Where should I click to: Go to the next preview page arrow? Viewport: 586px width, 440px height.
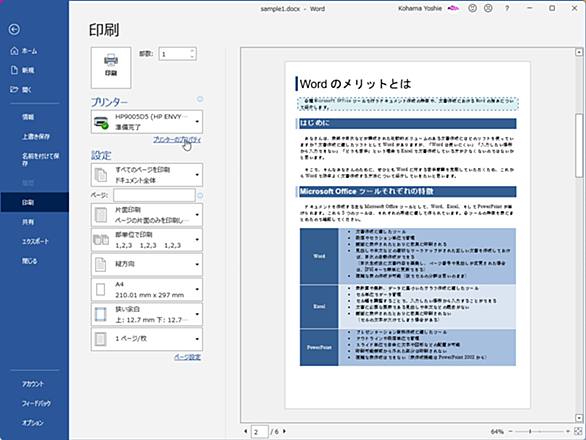(284, 431)
